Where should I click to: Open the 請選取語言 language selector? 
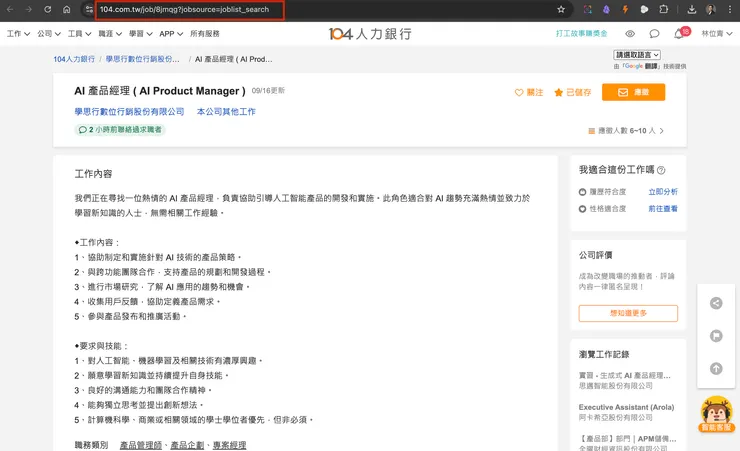637,55
